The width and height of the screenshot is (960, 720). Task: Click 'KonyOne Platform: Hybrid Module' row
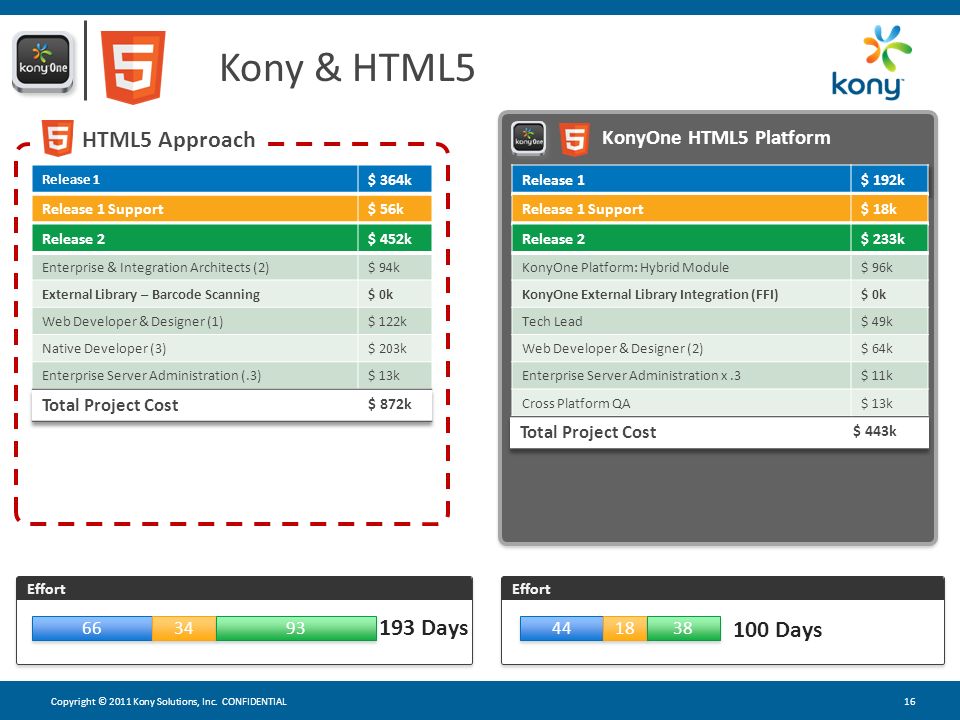pyautogui.click(x=720, y=267)
